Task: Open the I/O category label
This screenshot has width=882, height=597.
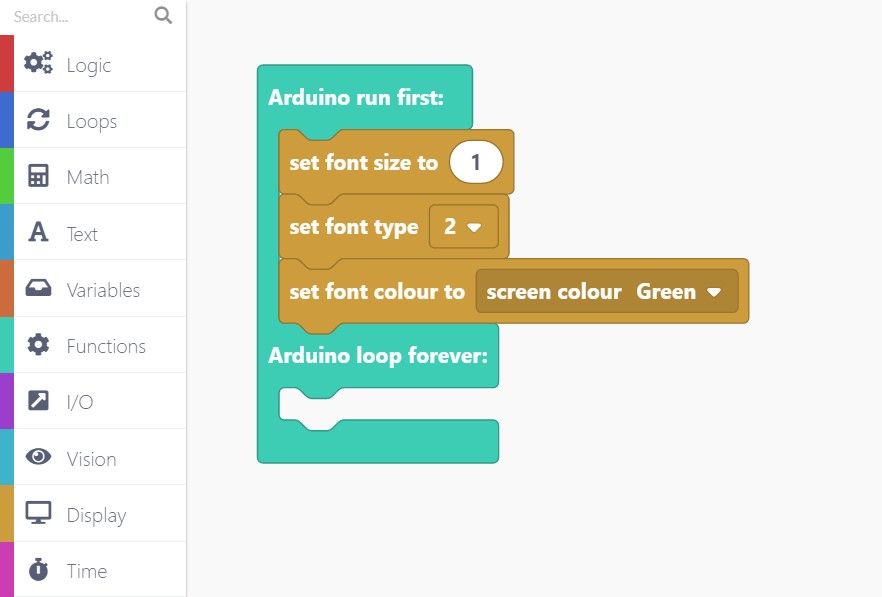Action: pos(79,402)
